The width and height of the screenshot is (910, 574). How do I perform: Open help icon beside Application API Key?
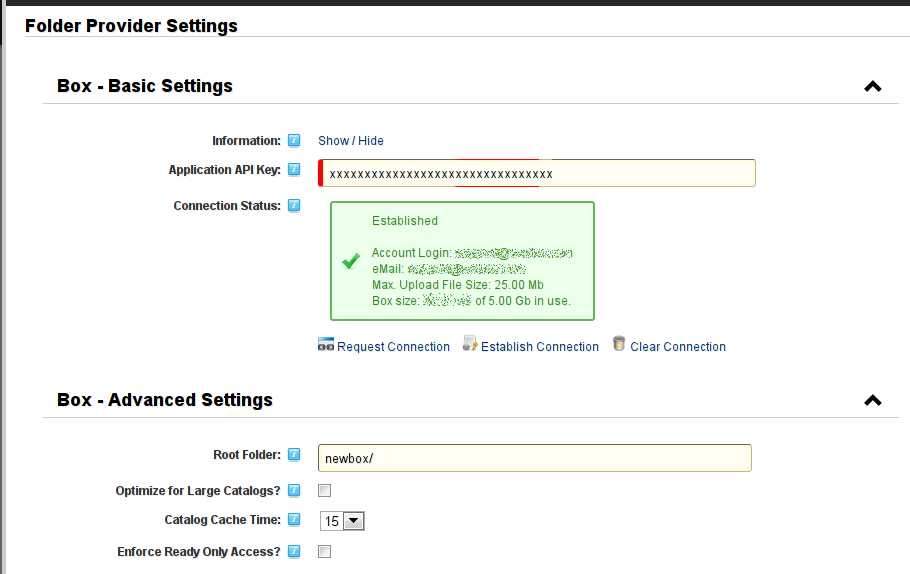(294, 169)
